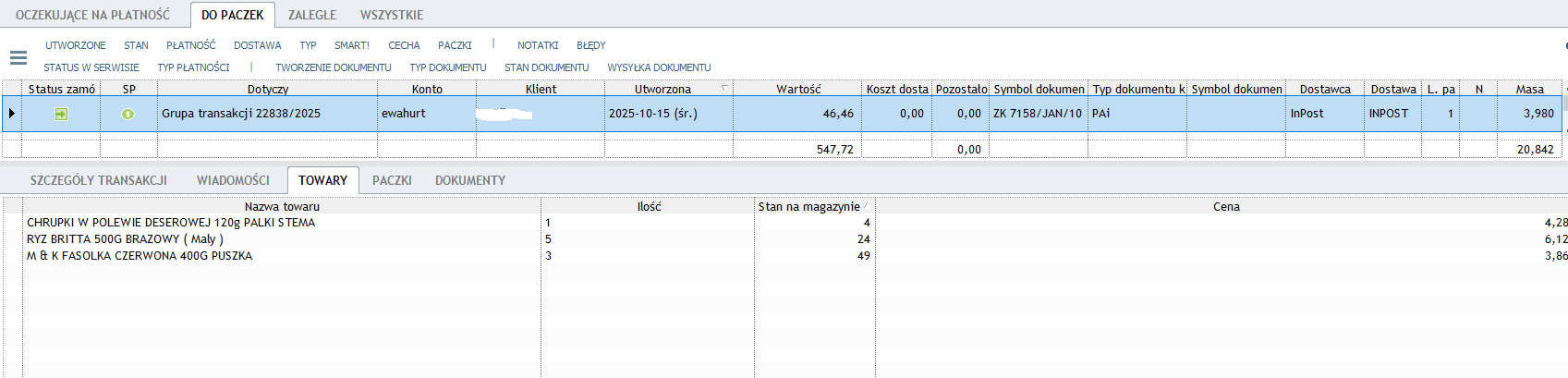The height and width of the screenshot is (378, 1568).
Task: Click the sort arrow in the Utworzona header
Action: click(724, 89)
